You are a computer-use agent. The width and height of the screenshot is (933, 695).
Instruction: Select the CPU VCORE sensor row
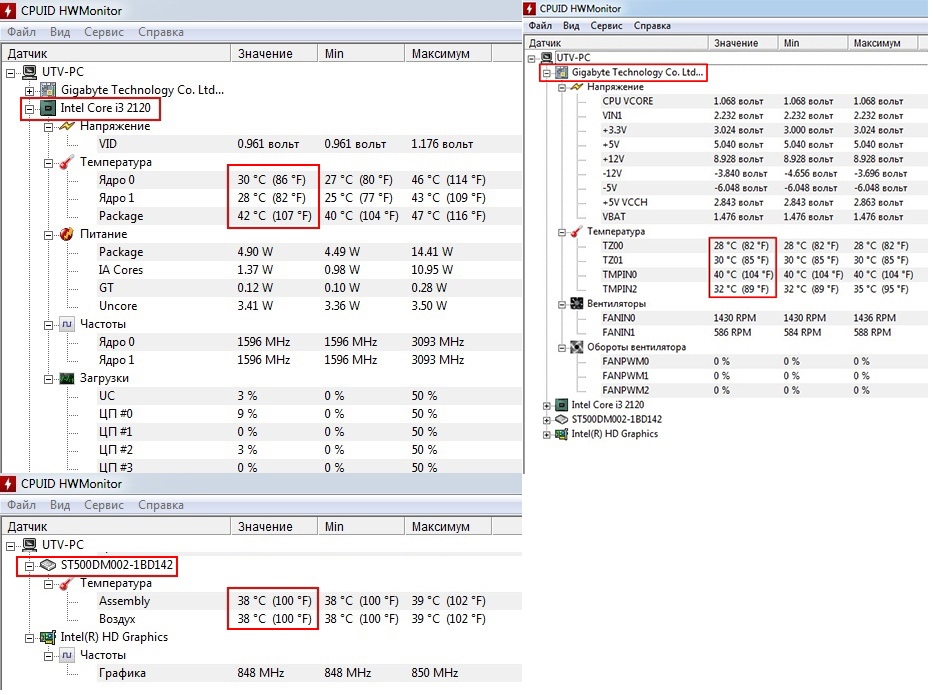[627, 101]
